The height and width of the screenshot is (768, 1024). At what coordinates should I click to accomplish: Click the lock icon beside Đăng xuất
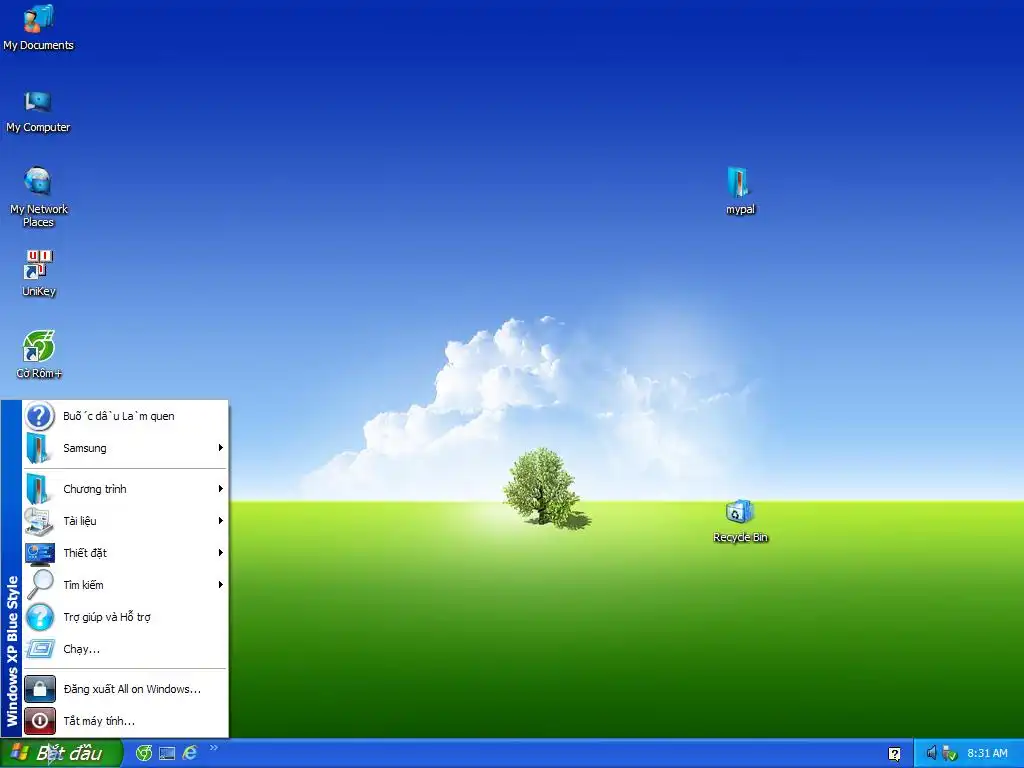(40, 689)
